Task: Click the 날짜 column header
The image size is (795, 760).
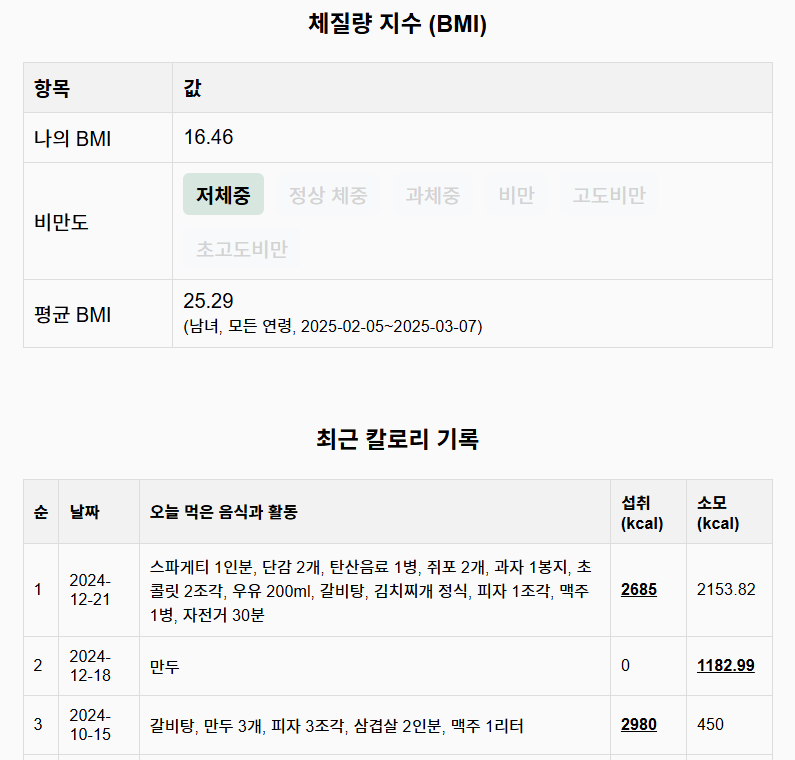Action: (99, 512)
